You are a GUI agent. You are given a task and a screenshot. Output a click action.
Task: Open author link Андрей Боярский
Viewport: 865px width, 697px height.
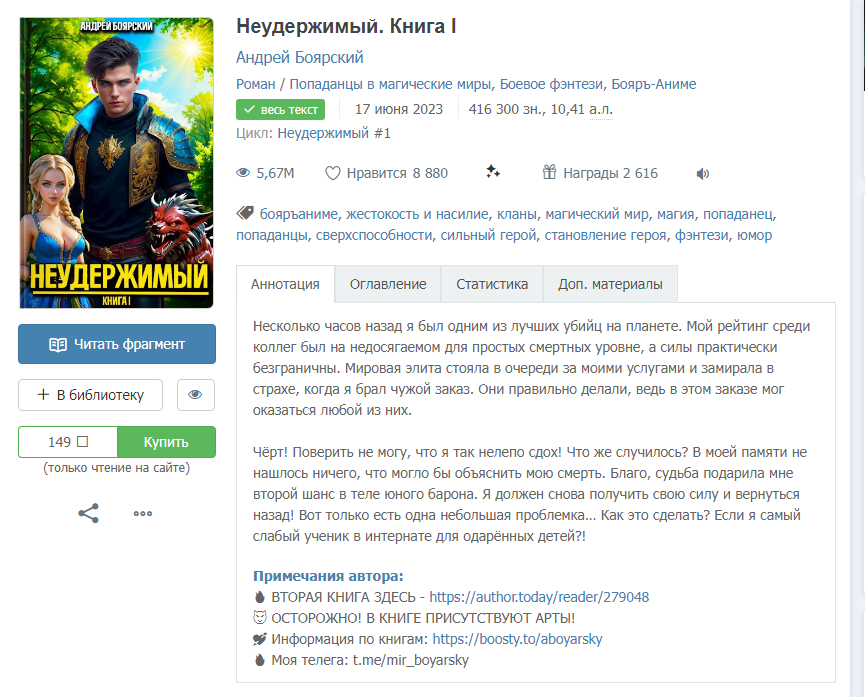coord(300,57)
